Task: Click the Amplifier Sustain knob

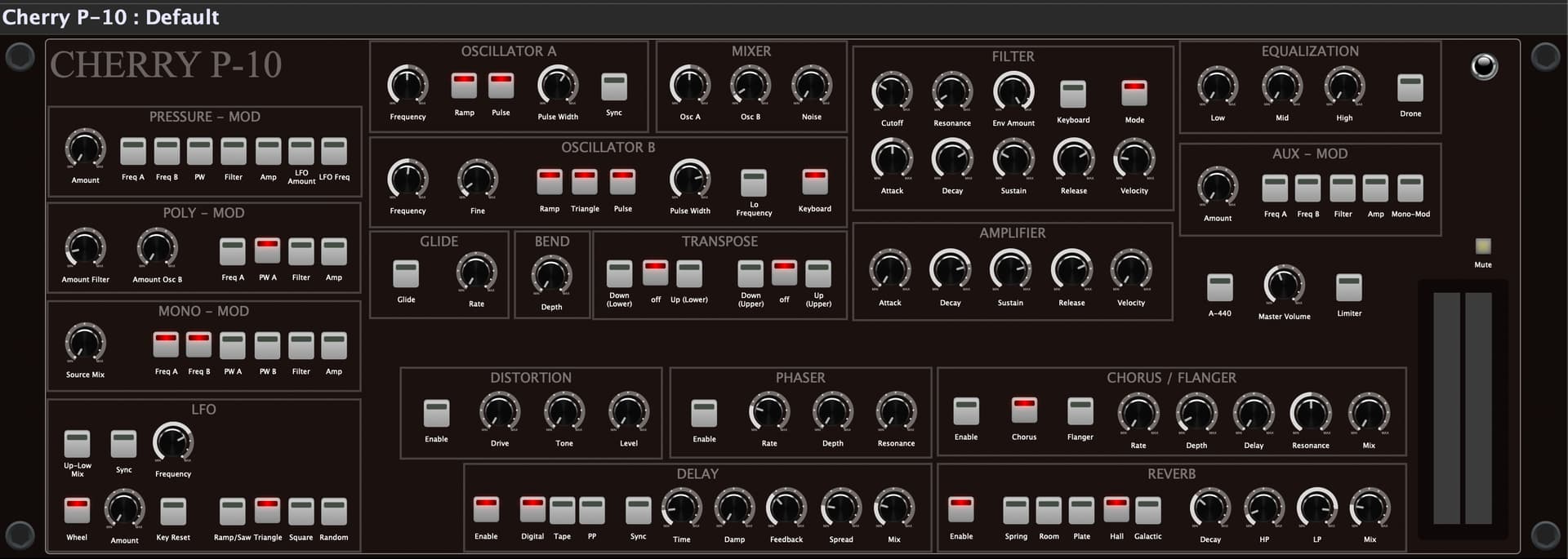Action: (x=1010, y=270)
